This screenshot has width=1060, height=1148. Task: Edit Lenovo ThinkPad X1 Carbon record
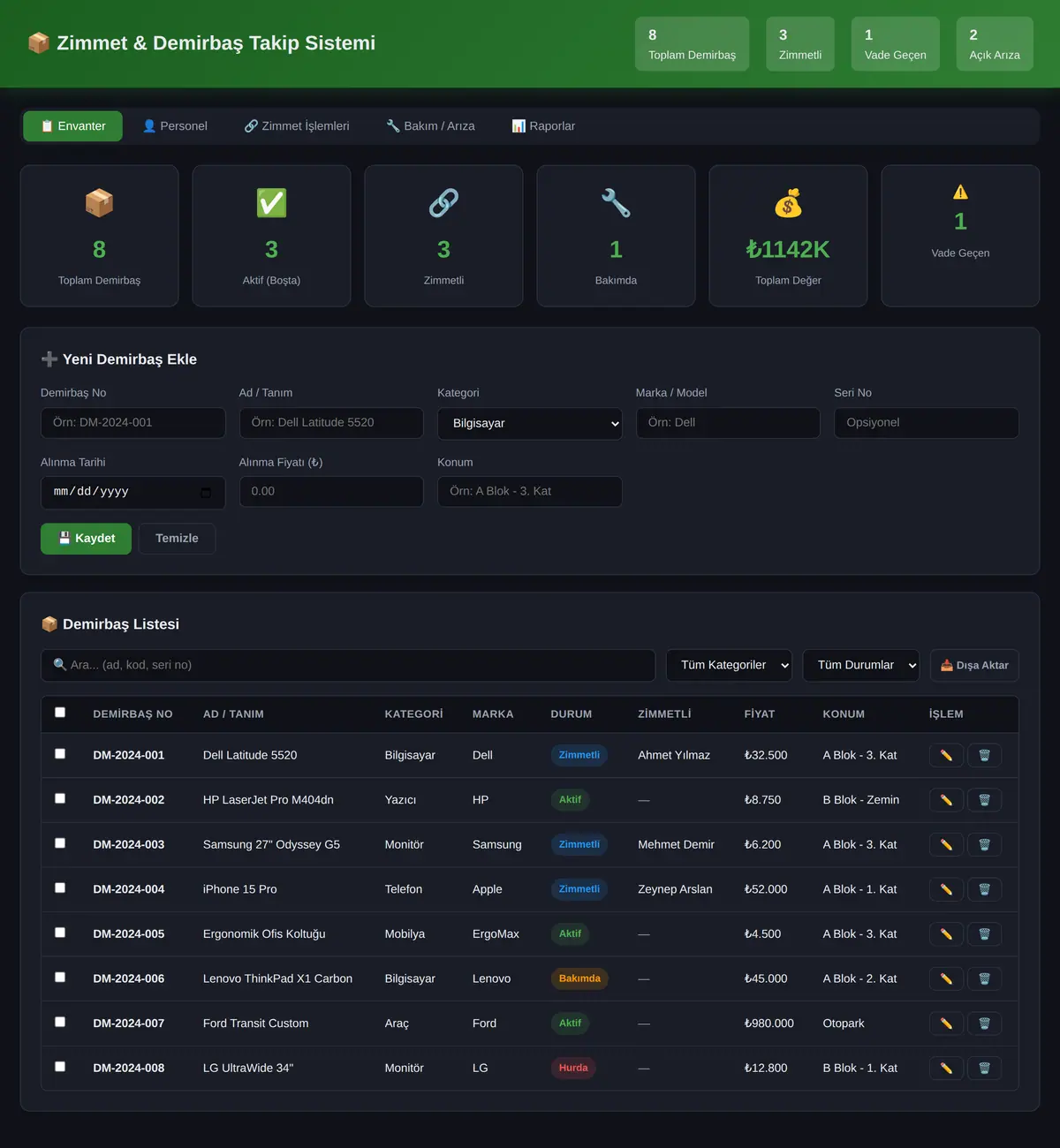click(946, 978)
